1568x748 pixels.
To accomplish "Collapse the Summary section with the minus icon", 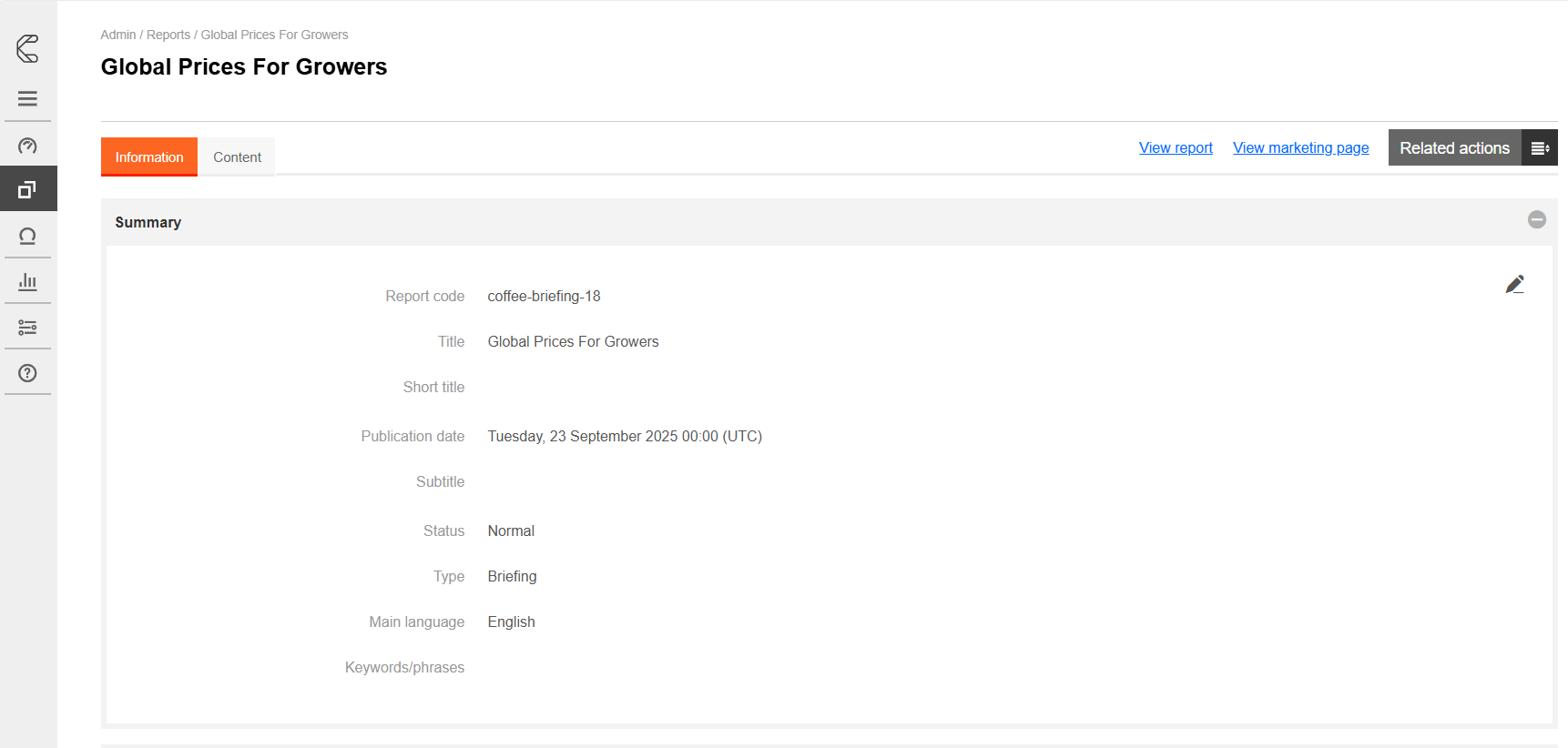I will [1536, 220].
